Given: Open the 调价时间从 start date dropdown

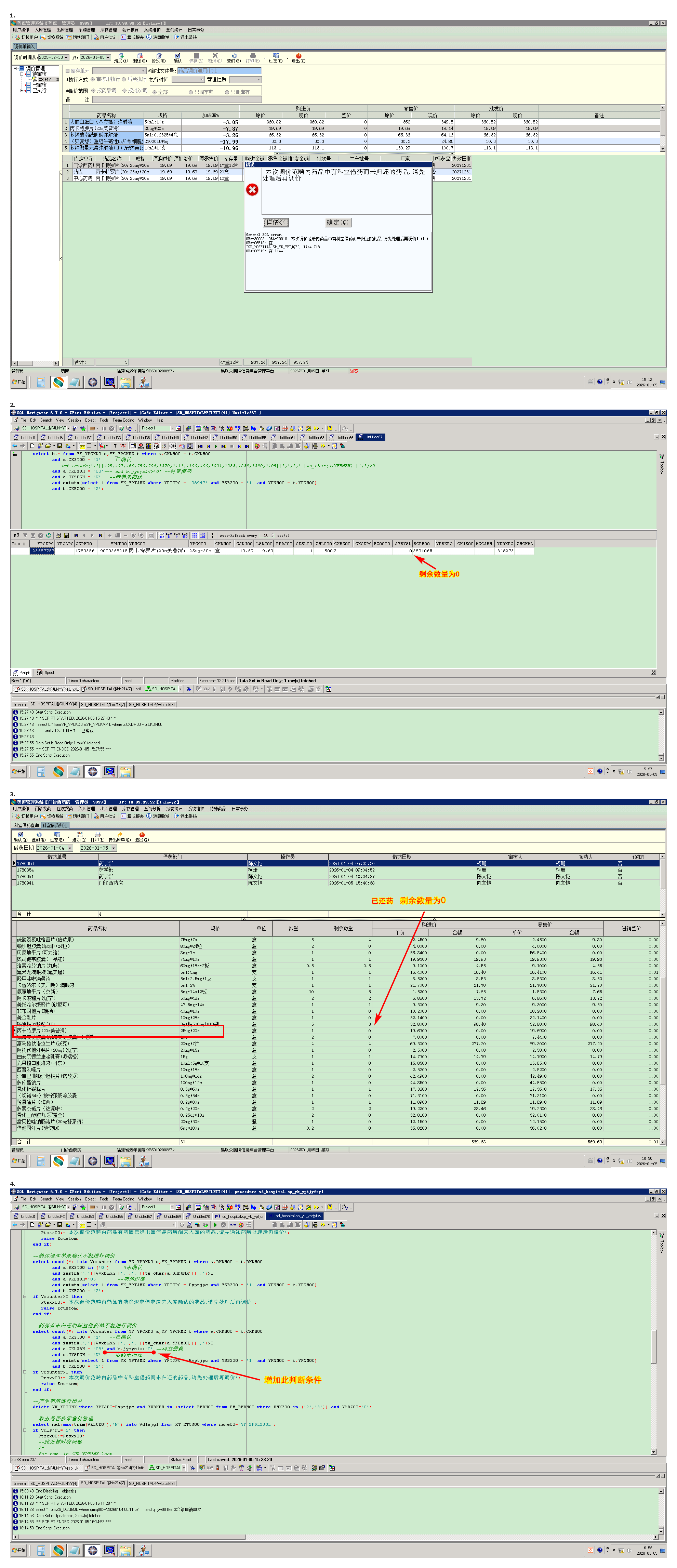Looking at the screenshot, I should point(66,58).
